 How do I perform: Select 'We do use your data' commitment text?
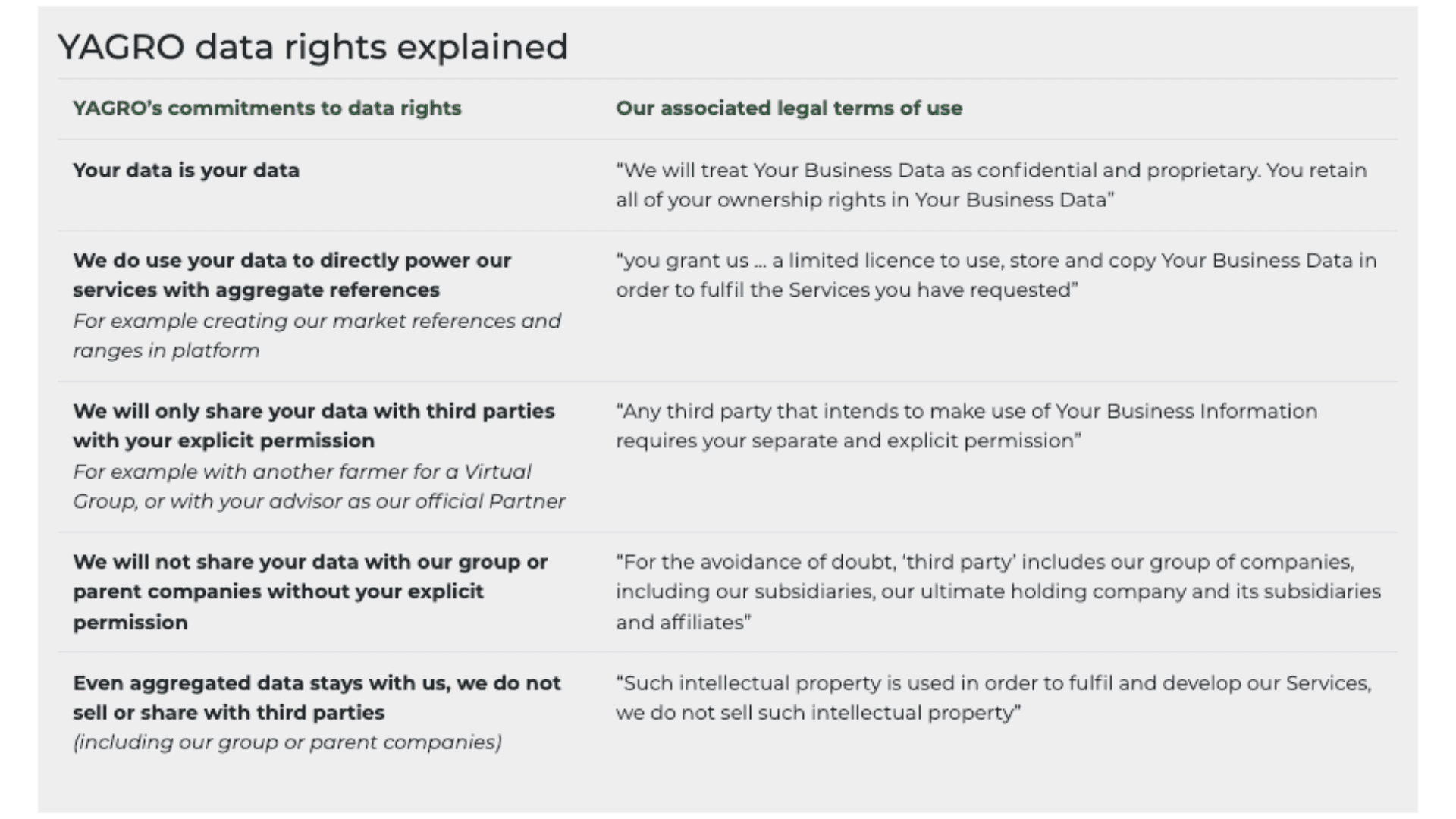point(292,275)
